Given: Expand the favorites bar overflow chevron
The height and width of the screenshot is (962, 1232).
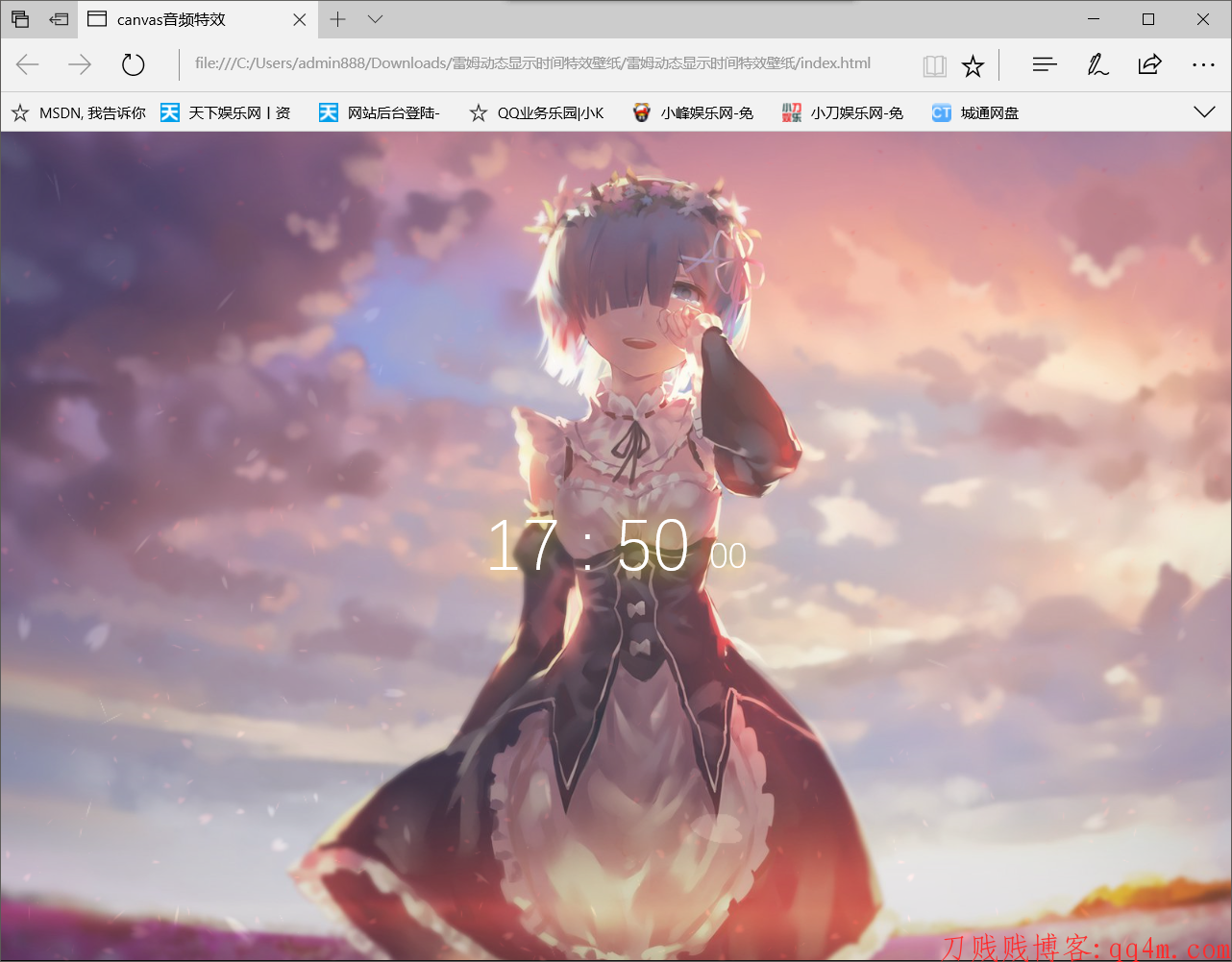Looking at the screenshot, I should coord(1204,112).
